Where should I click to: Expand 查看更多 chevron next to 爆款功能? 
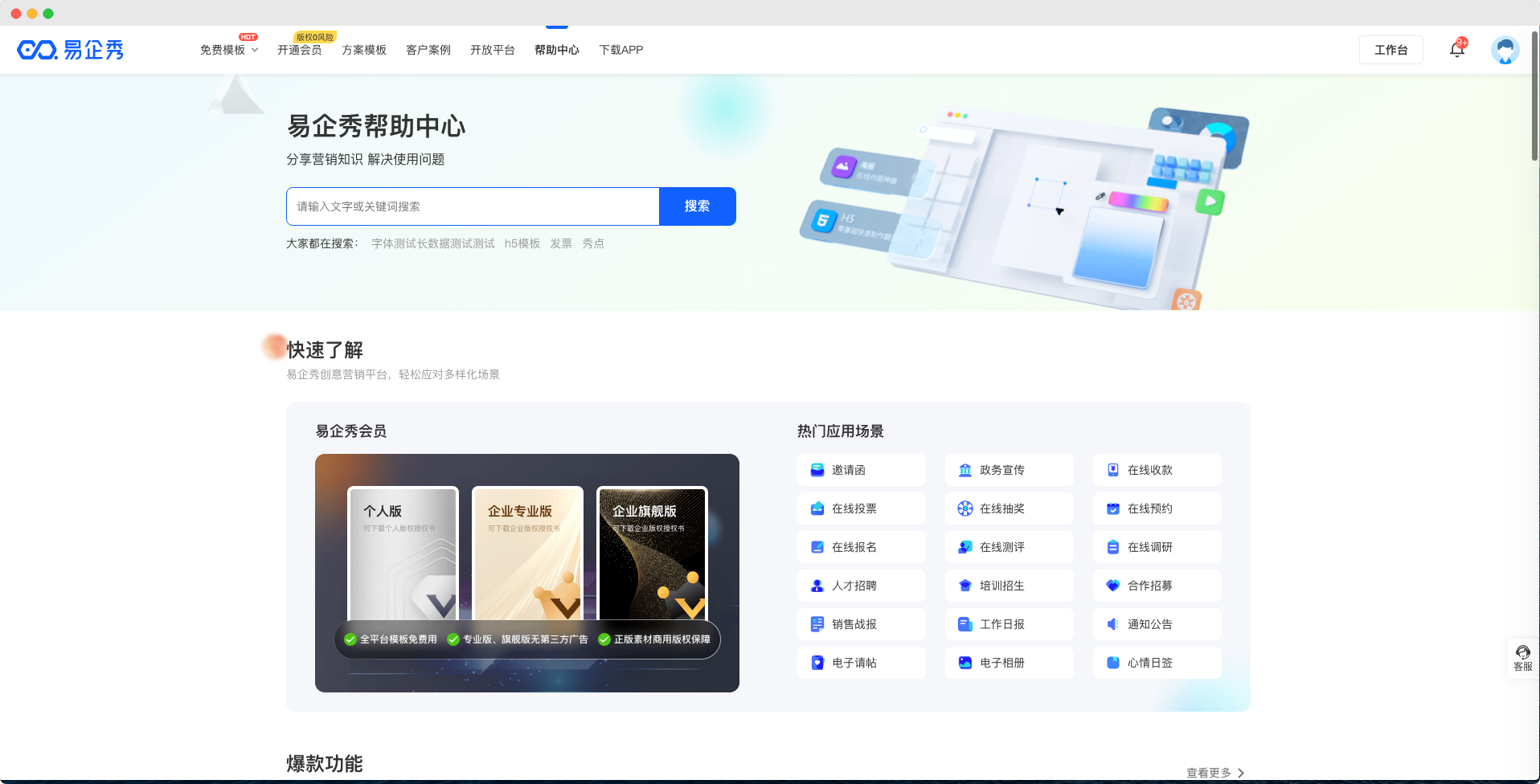1241,773
